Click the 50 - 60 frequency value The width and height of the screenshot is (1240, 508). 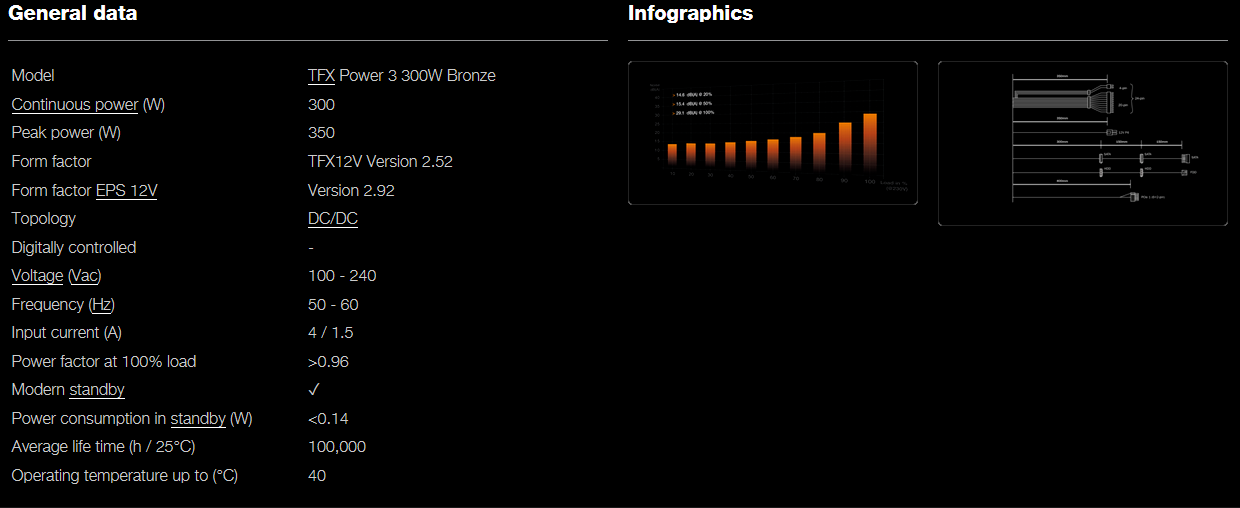tap(333, 304)
